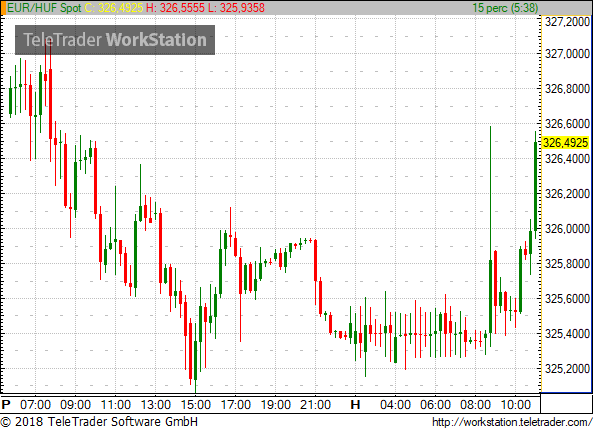
Task: Click the orange marker left of EUR/HUF title
Action: click(3, 8)
